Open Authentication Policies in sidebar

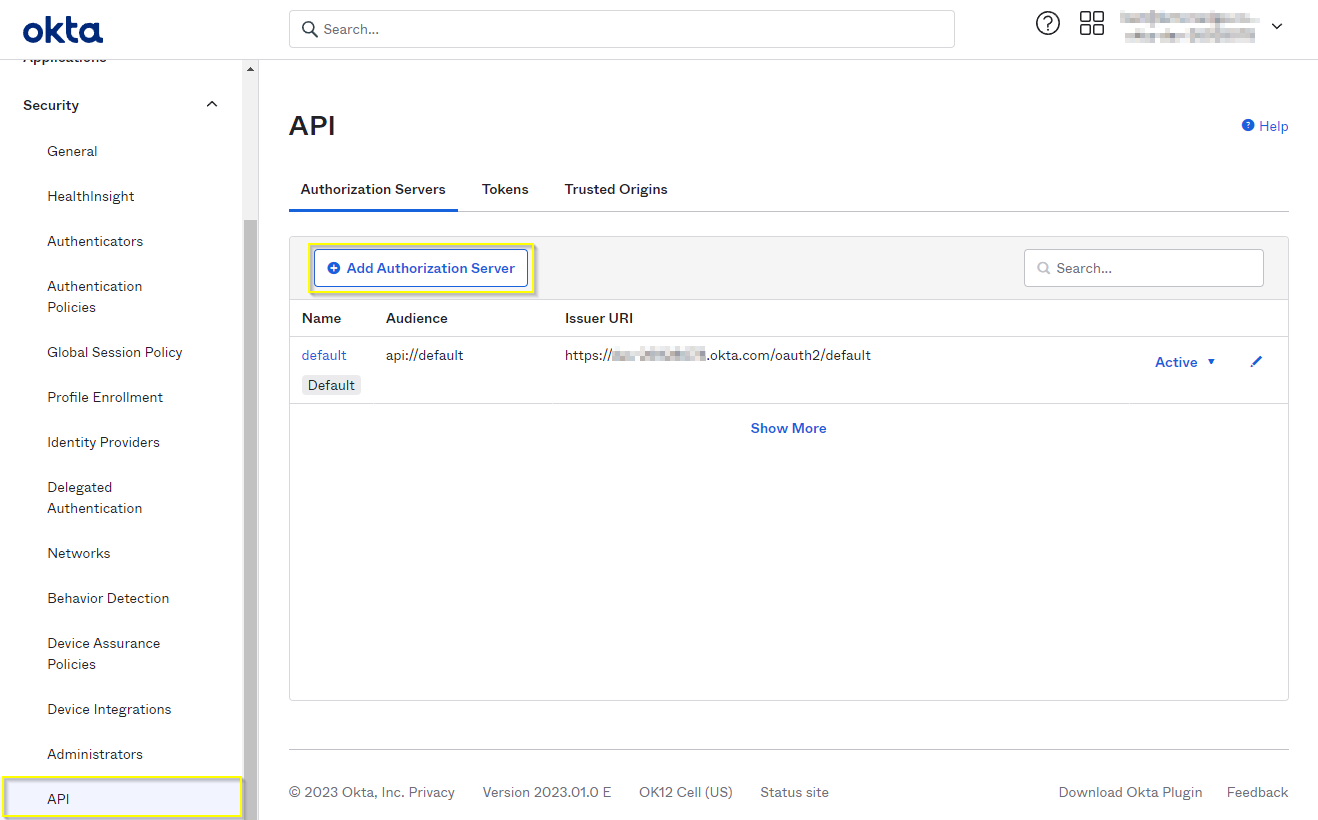(95, 297)
